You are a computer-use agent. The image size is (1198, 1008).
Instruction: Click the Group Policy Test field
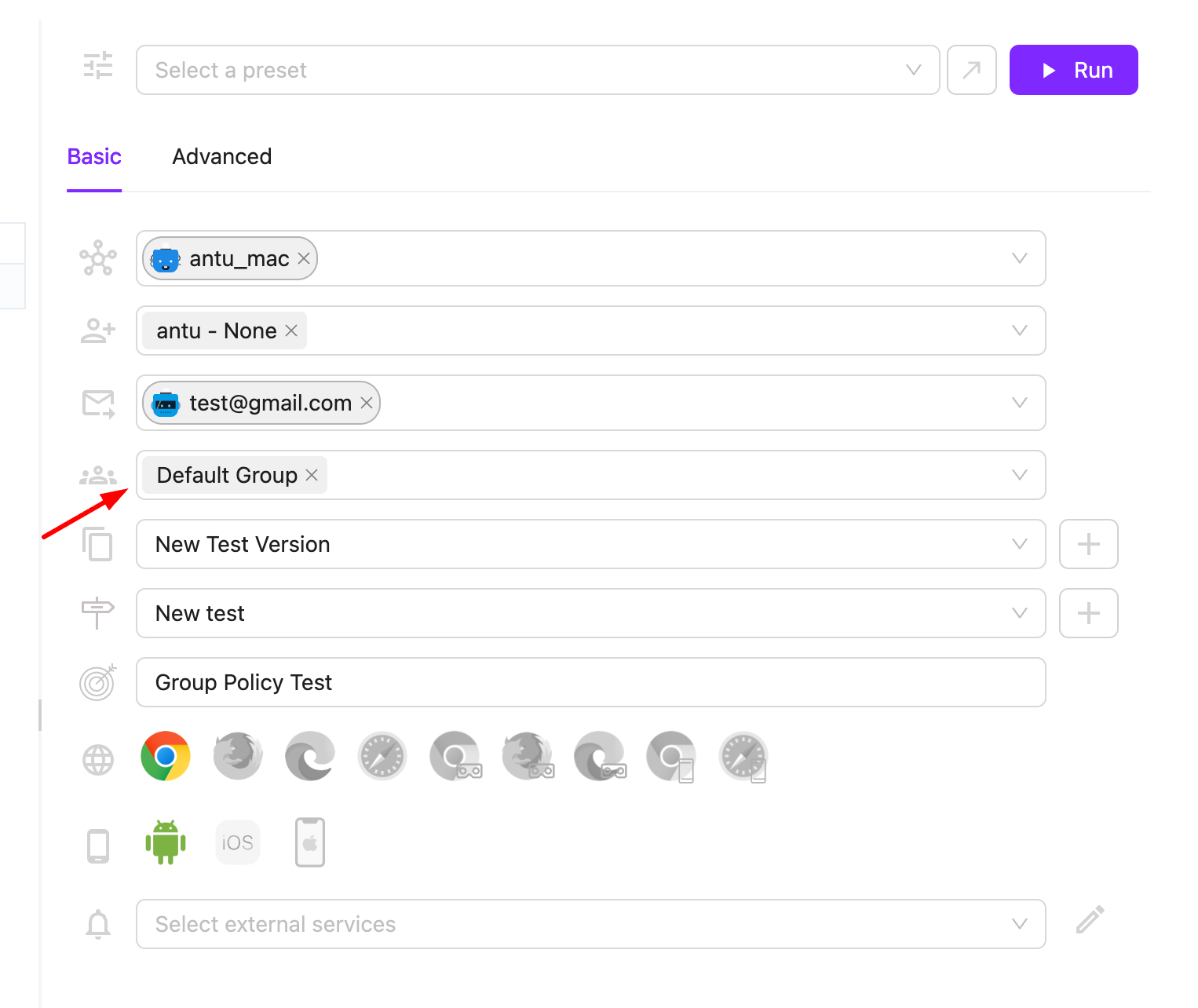590,682
